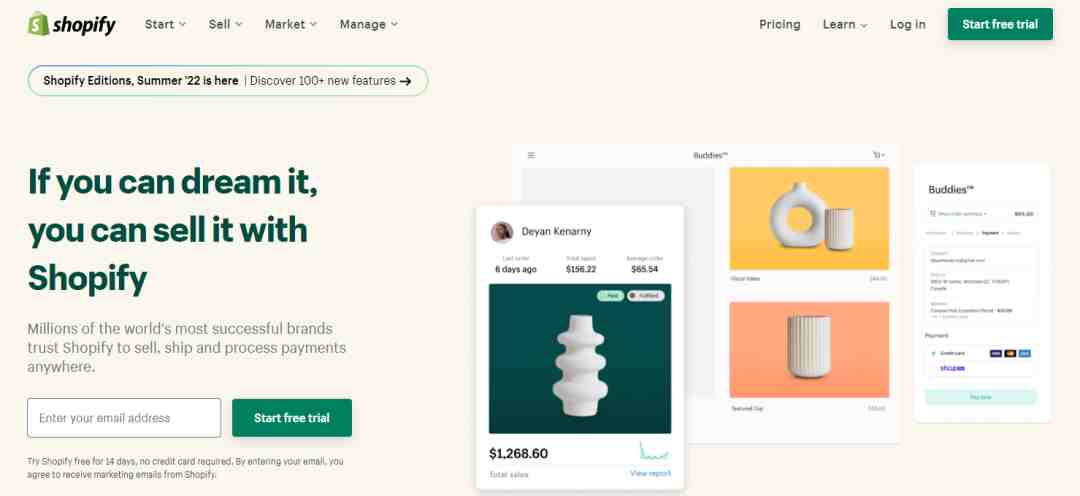Click the Log in link
The width and height of the screenshot is (1080, 496).
point(908,25)
